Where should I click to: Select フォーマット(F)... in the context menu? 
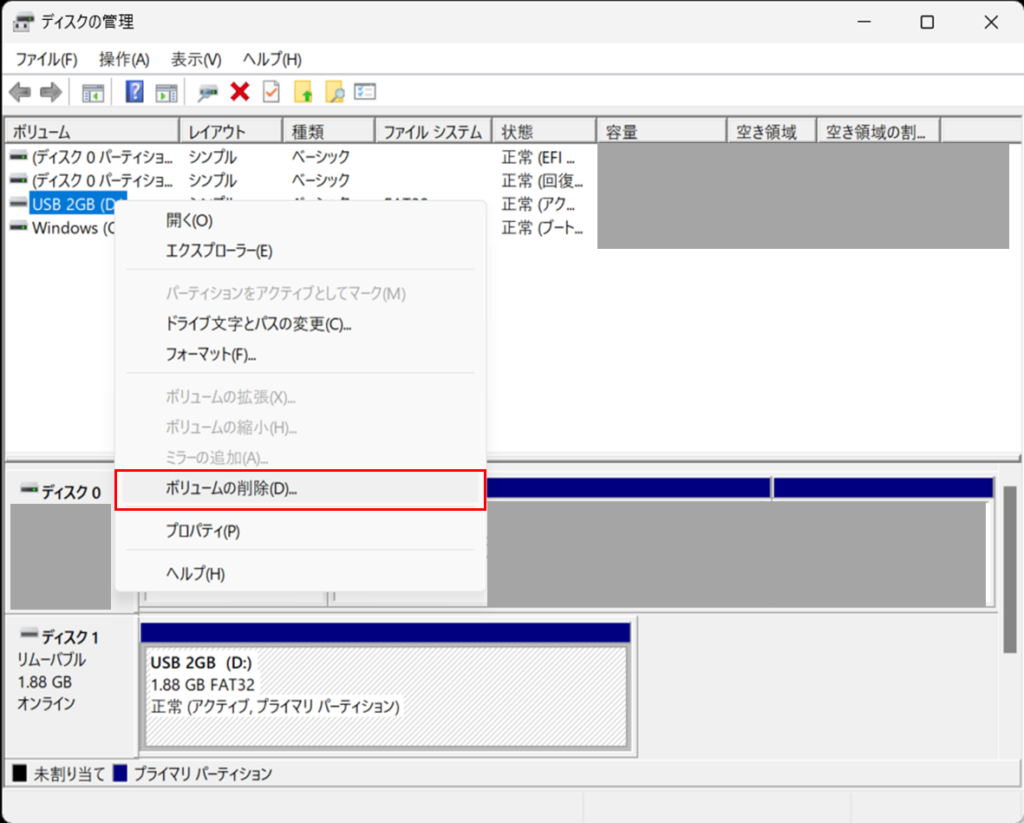coord(300,355)
